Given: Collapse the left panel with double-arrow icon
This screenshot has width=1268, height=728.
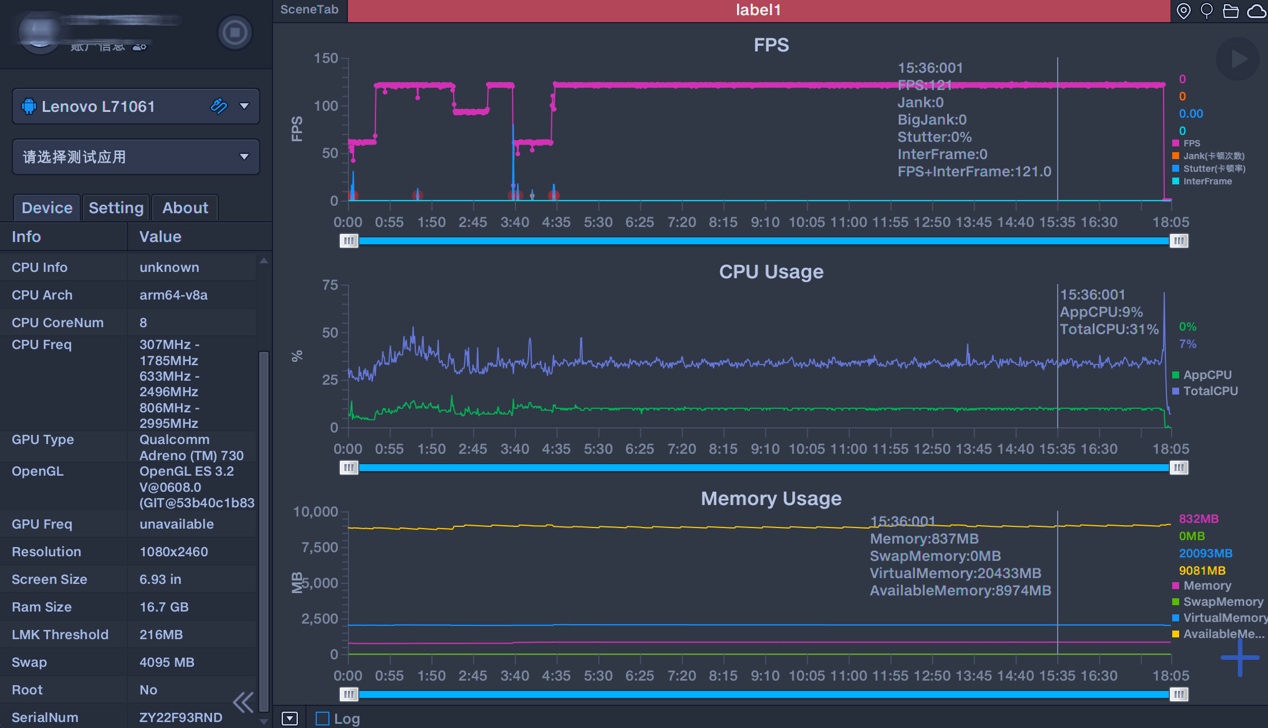Looking at the screenshot, I should click(x=243, y=702).
